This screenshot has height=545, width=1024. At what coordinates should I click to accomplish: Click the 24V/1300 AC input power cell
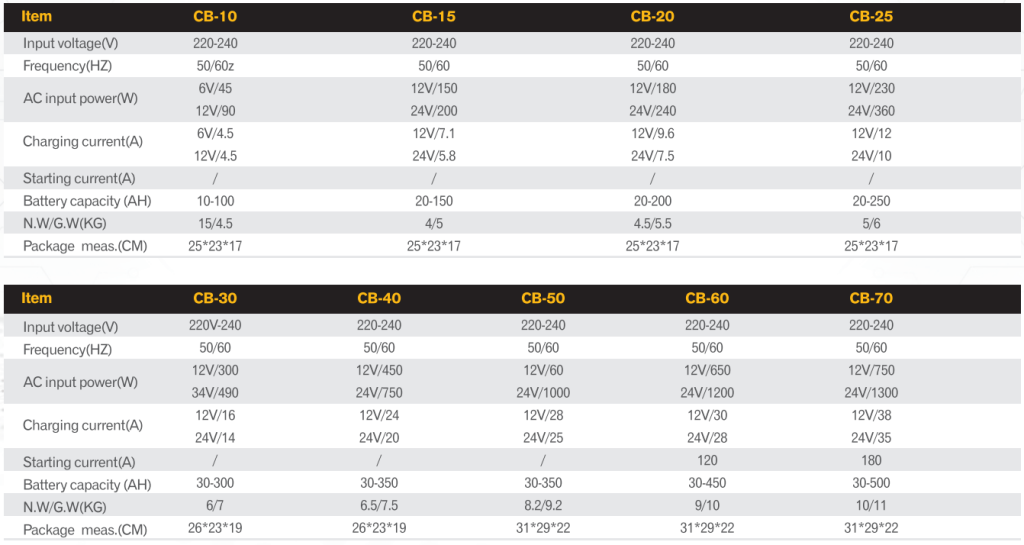[871, 393]
